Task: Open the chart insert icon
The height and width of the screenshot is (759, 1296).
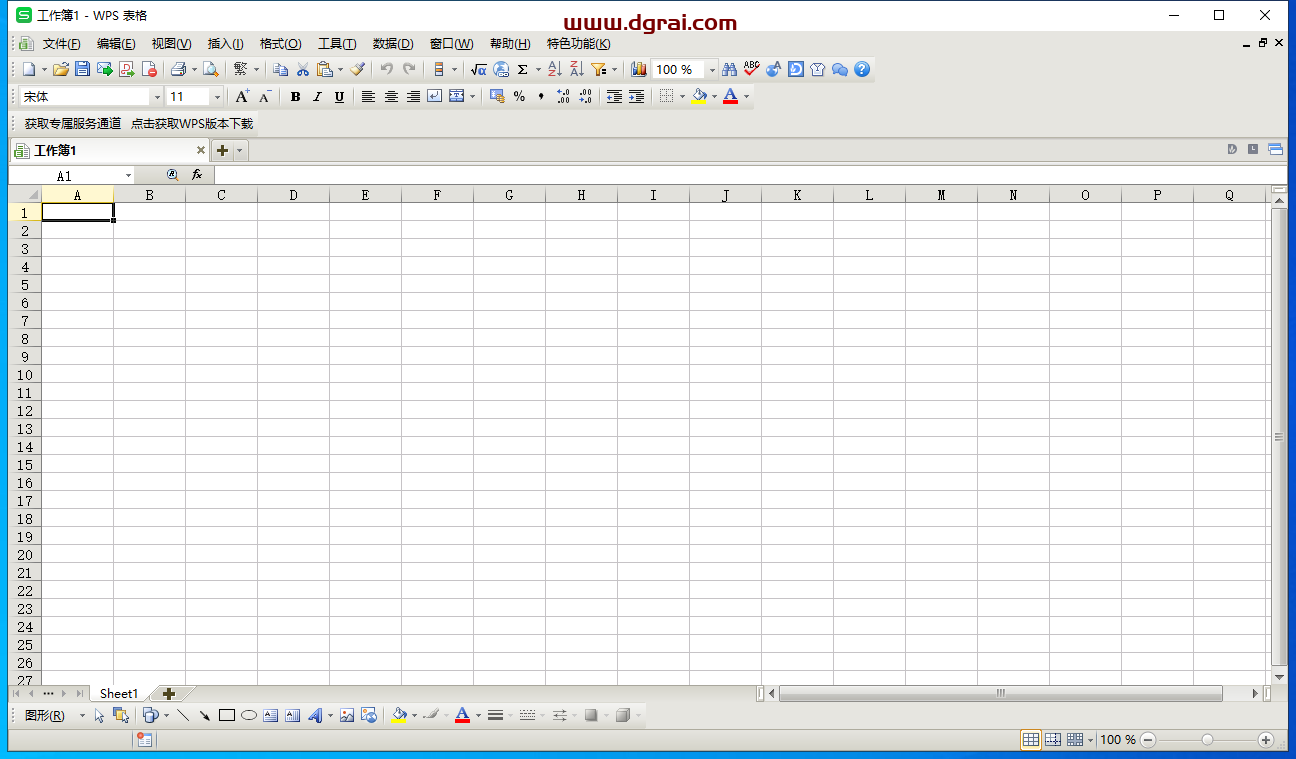Action: point(638,69)
